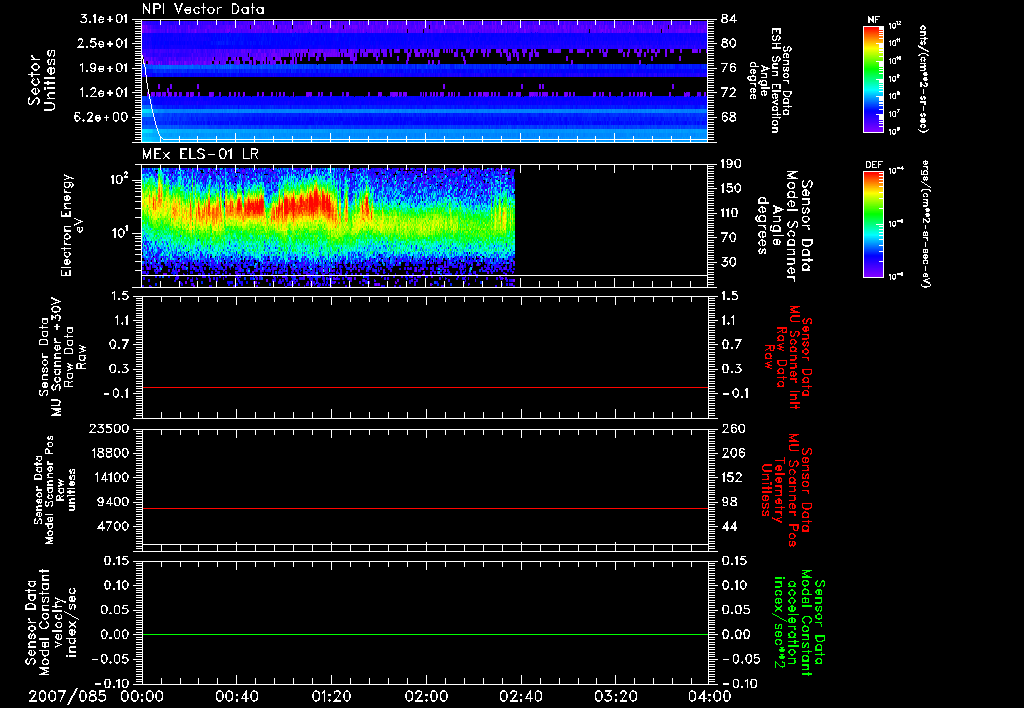This screenshot has height=708, width=1024.
Task: Click the ESH Sun Elevation Angle label
Action: pyautogui.click(x=770, y=80)
